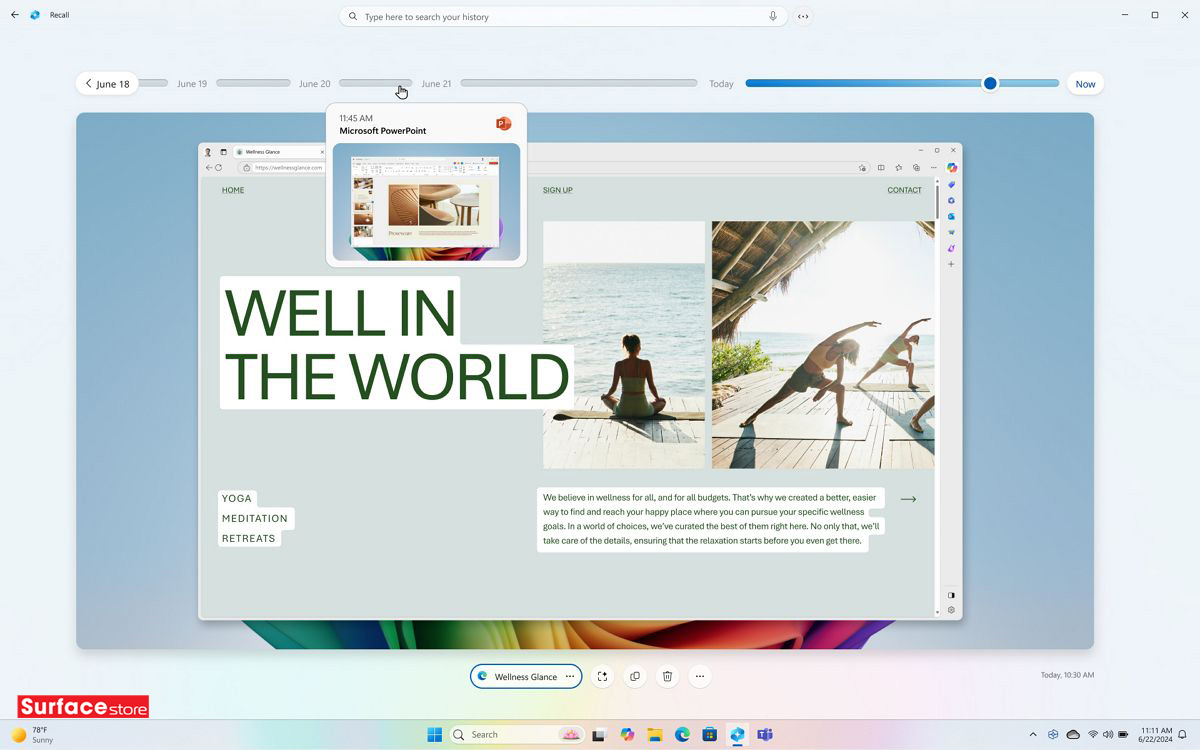Viewport: 1200px width, 750px height.
Task: Click the split screen icon in Edge toolbar
Action: coord(881,167)
